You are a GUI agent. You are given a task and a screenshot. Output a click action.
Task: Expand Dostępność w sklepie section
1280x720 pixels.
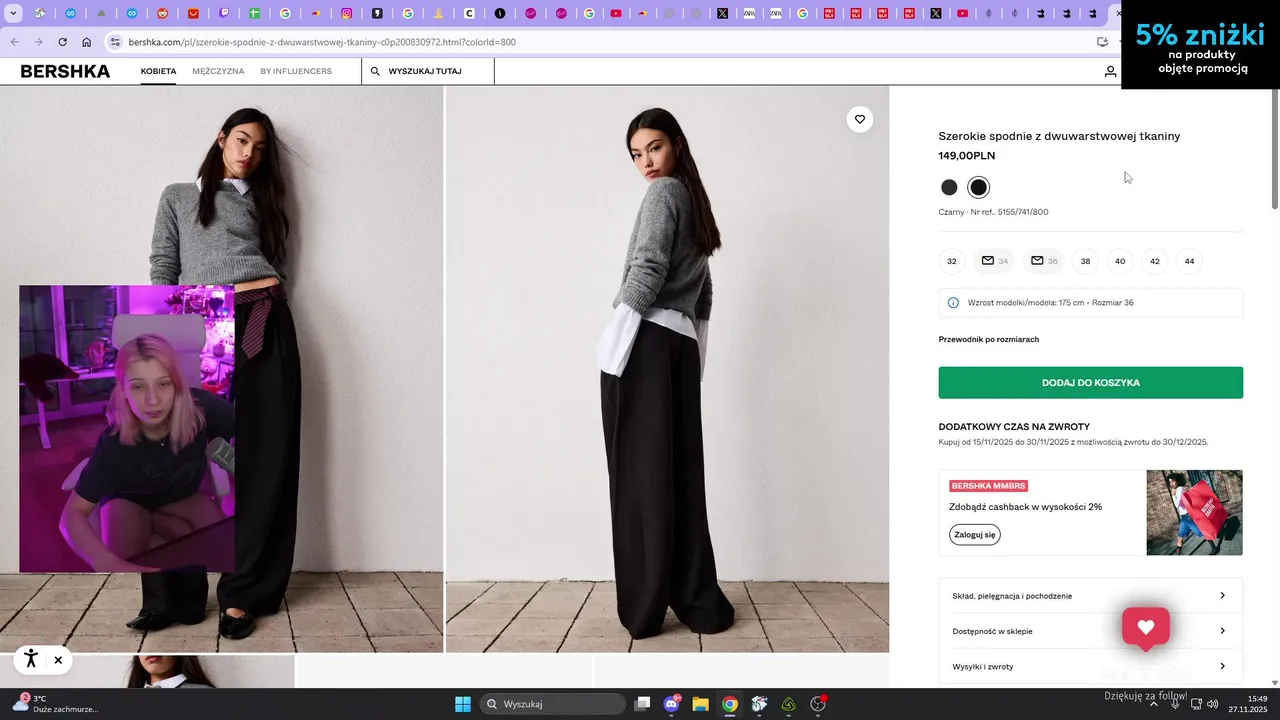(1091, 631)
